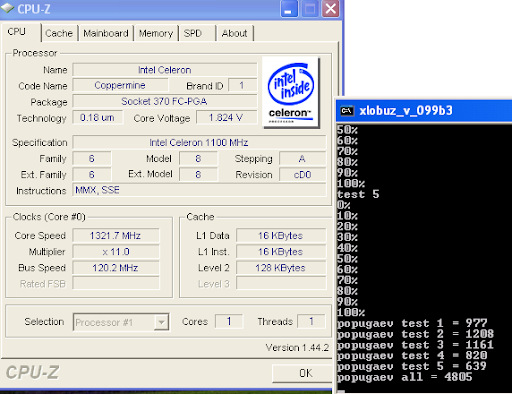Click the Family value field
512x394 pixels.
[92, 159]
